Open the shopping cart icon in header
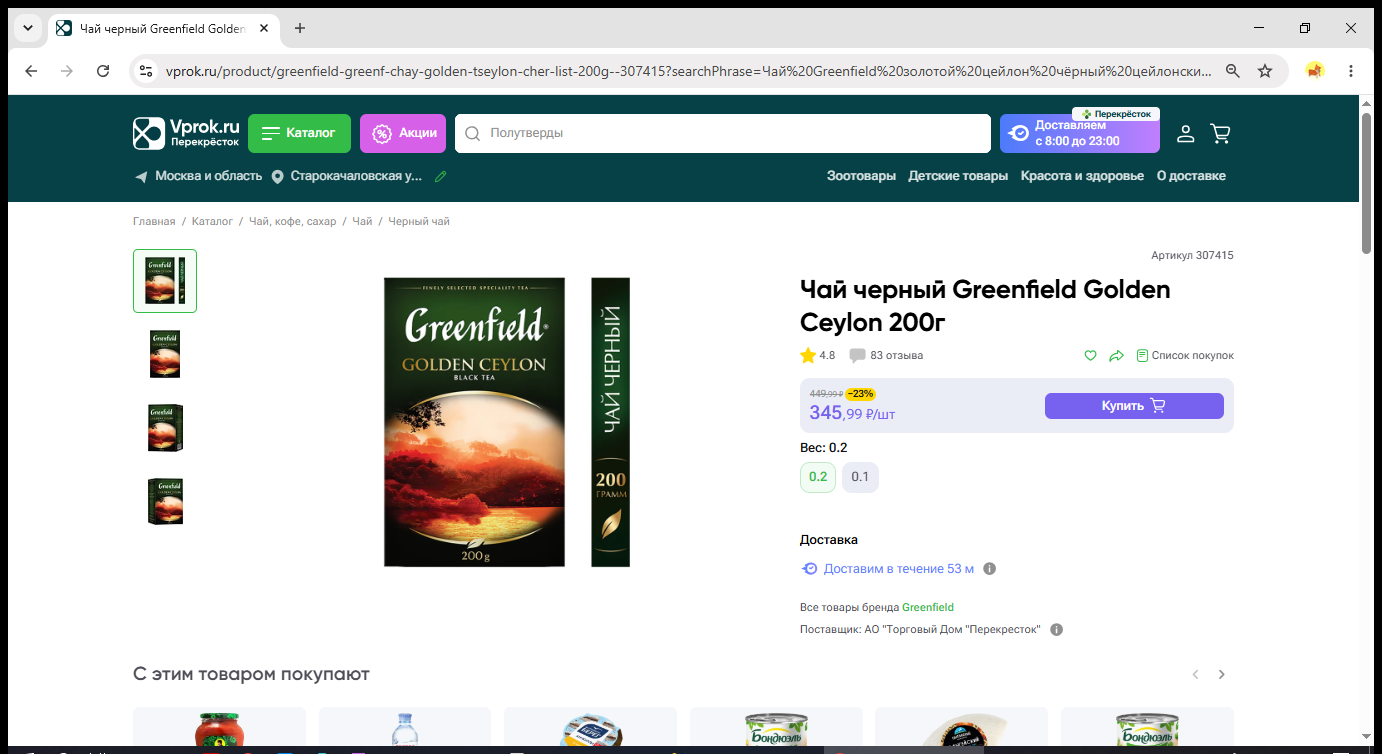Viewport: 1382px width, 754px height. [1220, 133]
